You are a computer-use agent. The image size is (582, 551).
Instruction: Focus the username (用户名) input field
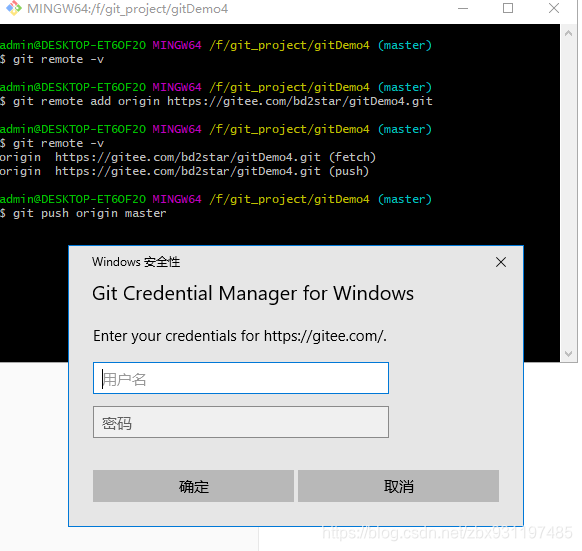click(241, 378)
